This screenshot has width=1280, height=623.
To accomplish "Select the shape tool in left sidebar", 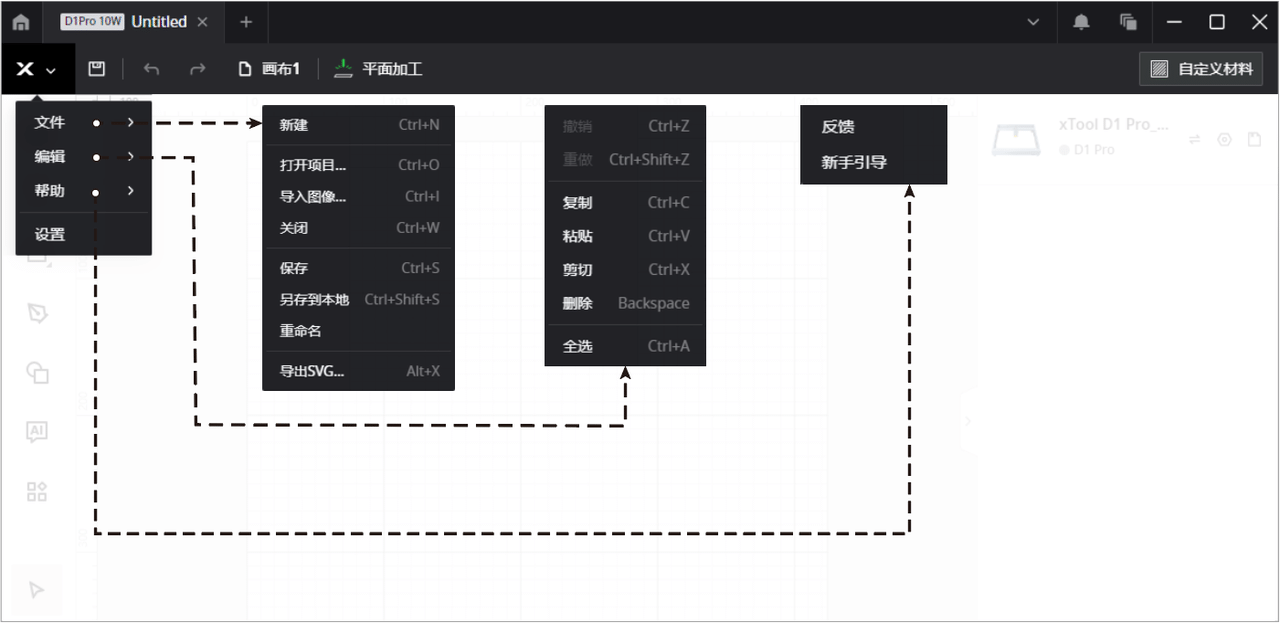I will point(37,373).
